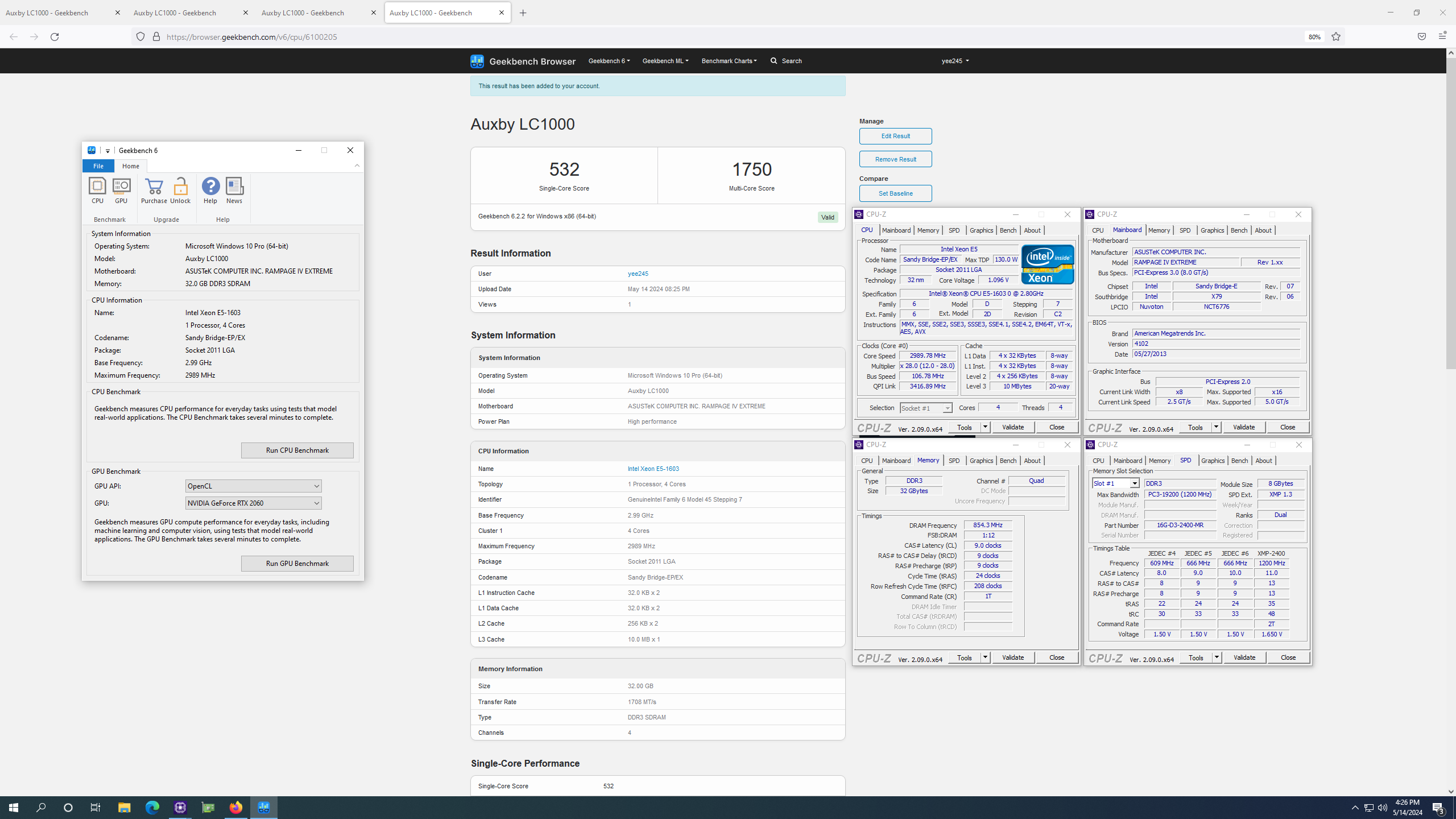Open the yee245 account dropdown
The width and height of the screenshot is (1456, 819).
coord(955,61)
